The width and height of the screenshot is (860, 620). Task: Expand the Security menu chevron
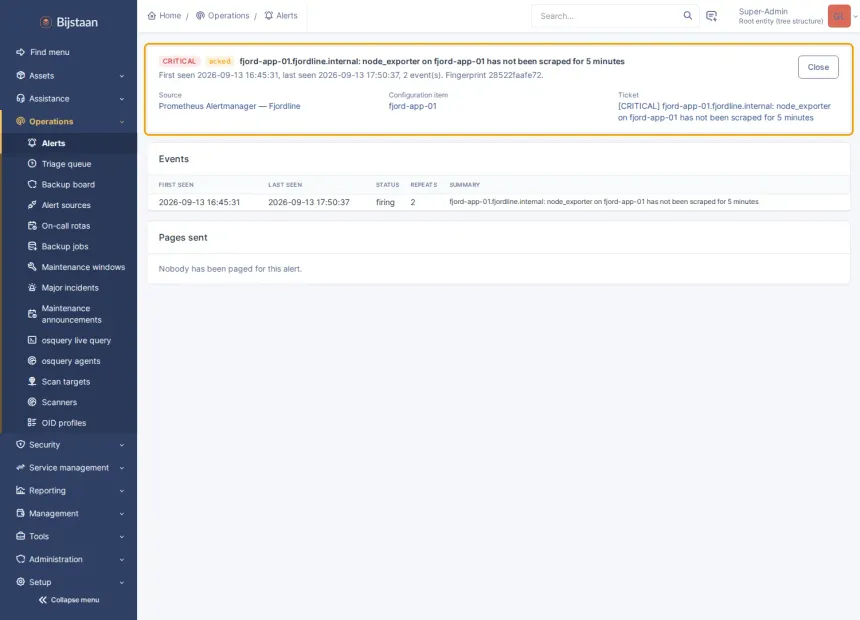point(122,445)
